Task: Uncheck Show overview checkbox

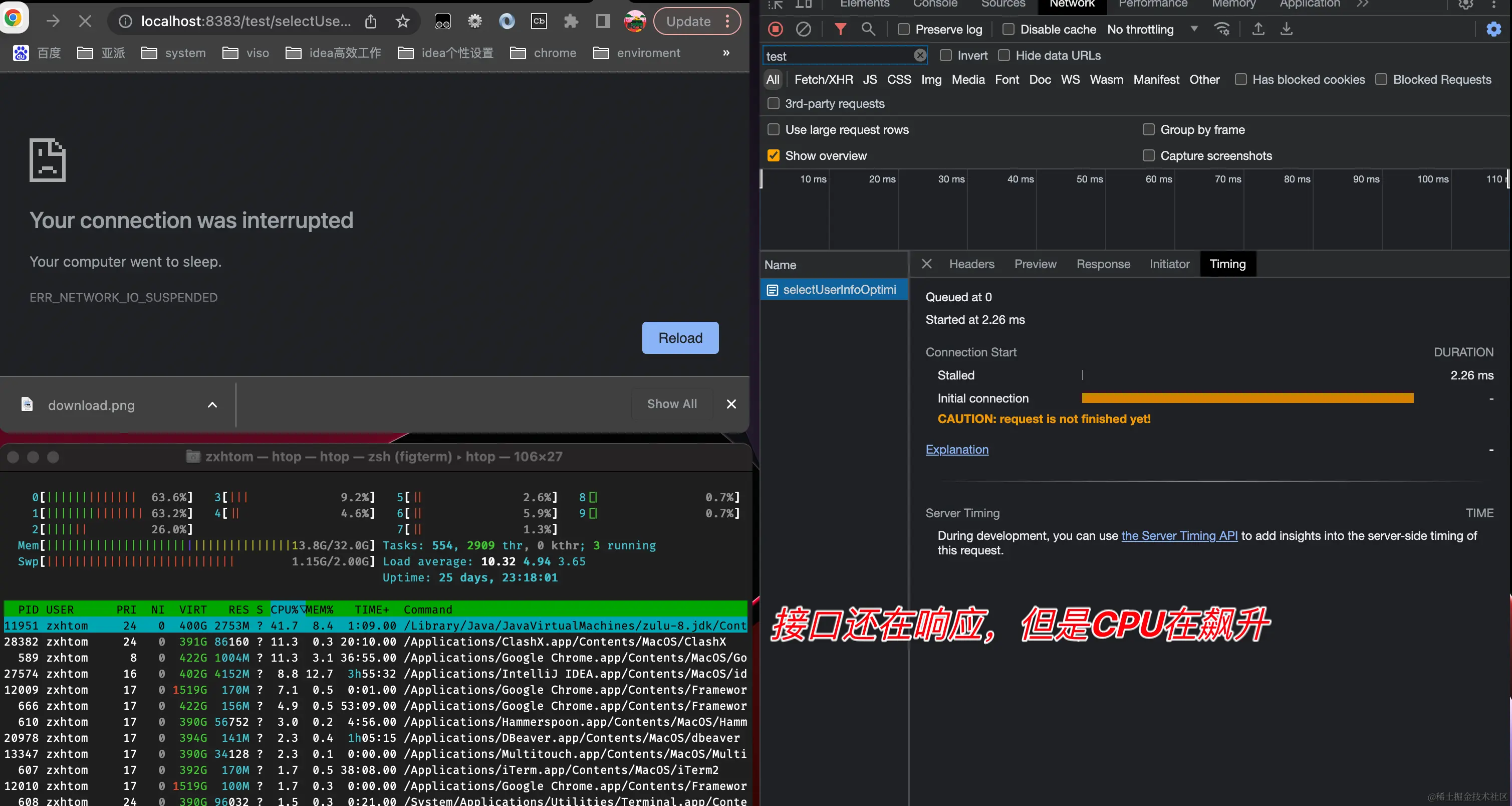Action: pyautogui.click(x=774, y=155)
